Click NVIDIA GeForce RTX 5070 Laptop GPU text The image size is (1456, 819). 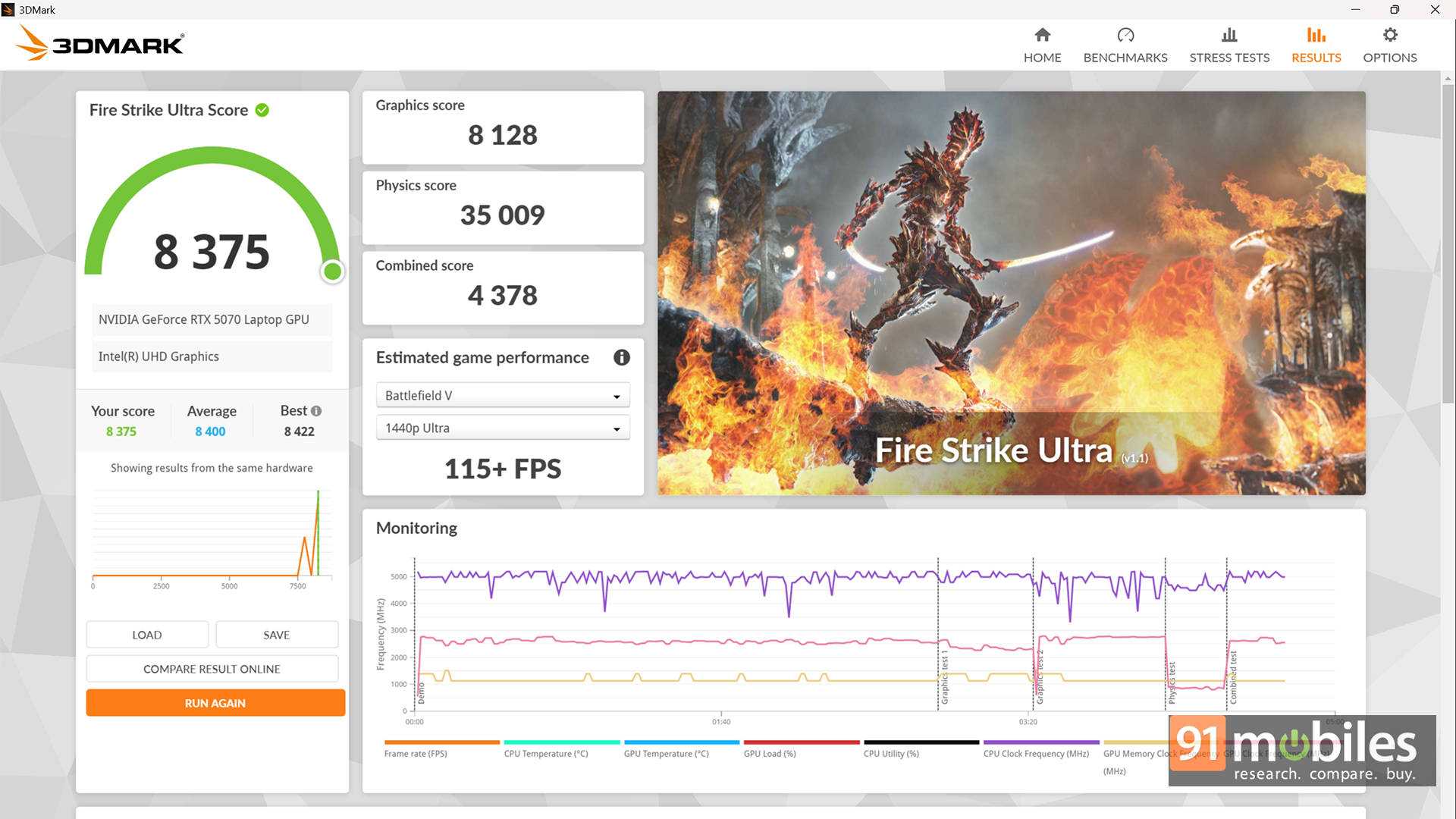[x=204, y=319]
